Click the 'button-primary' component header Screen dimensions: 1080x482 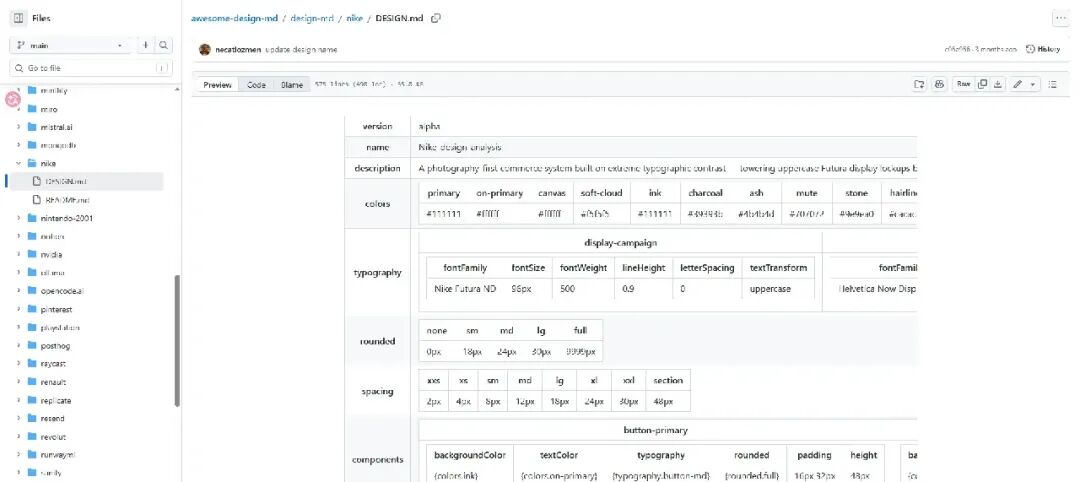655,430
